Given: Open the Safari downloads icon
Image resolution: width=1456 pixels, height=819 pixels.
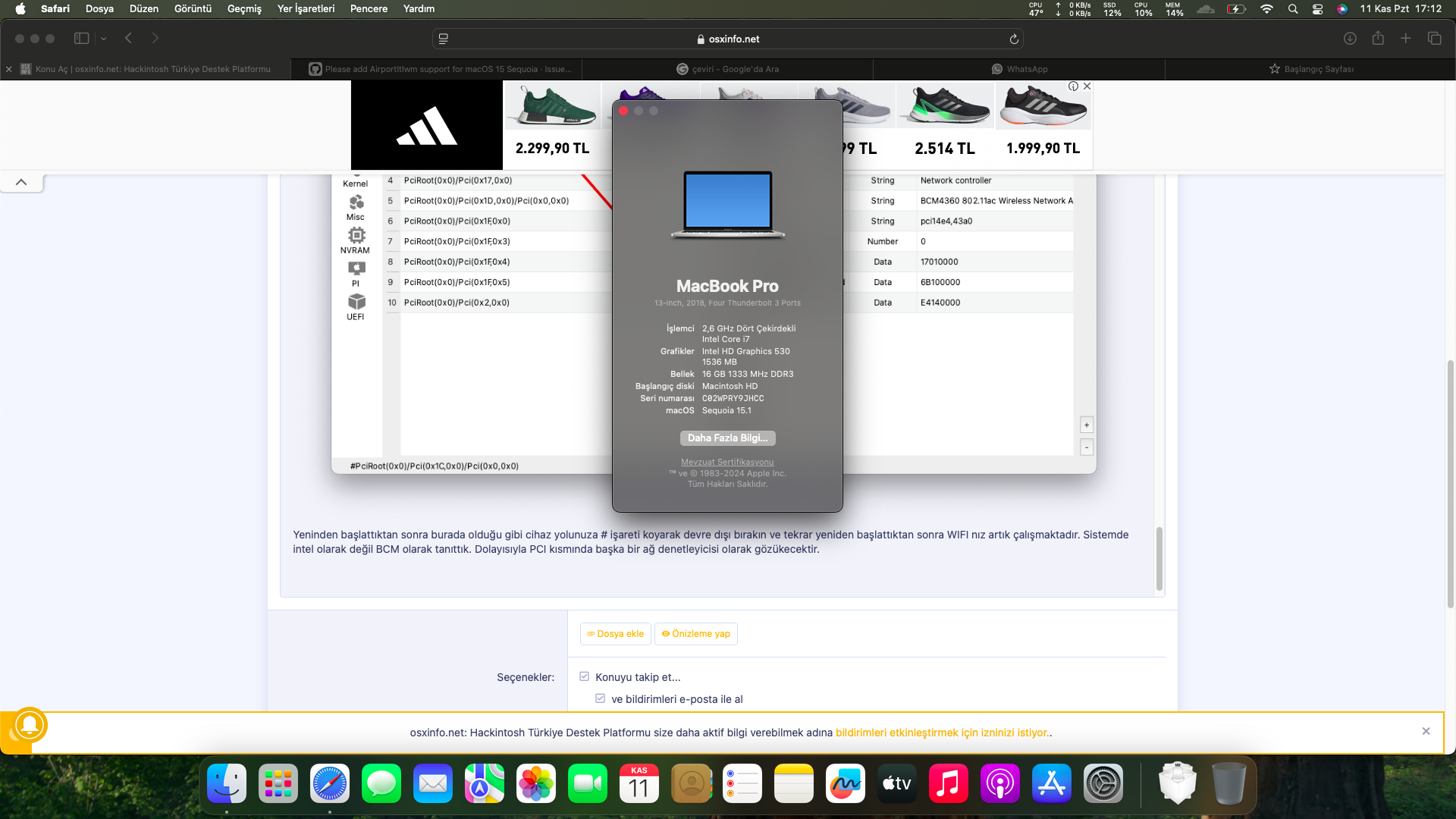Looking at the screenshot, I should tap(1350, 38).
